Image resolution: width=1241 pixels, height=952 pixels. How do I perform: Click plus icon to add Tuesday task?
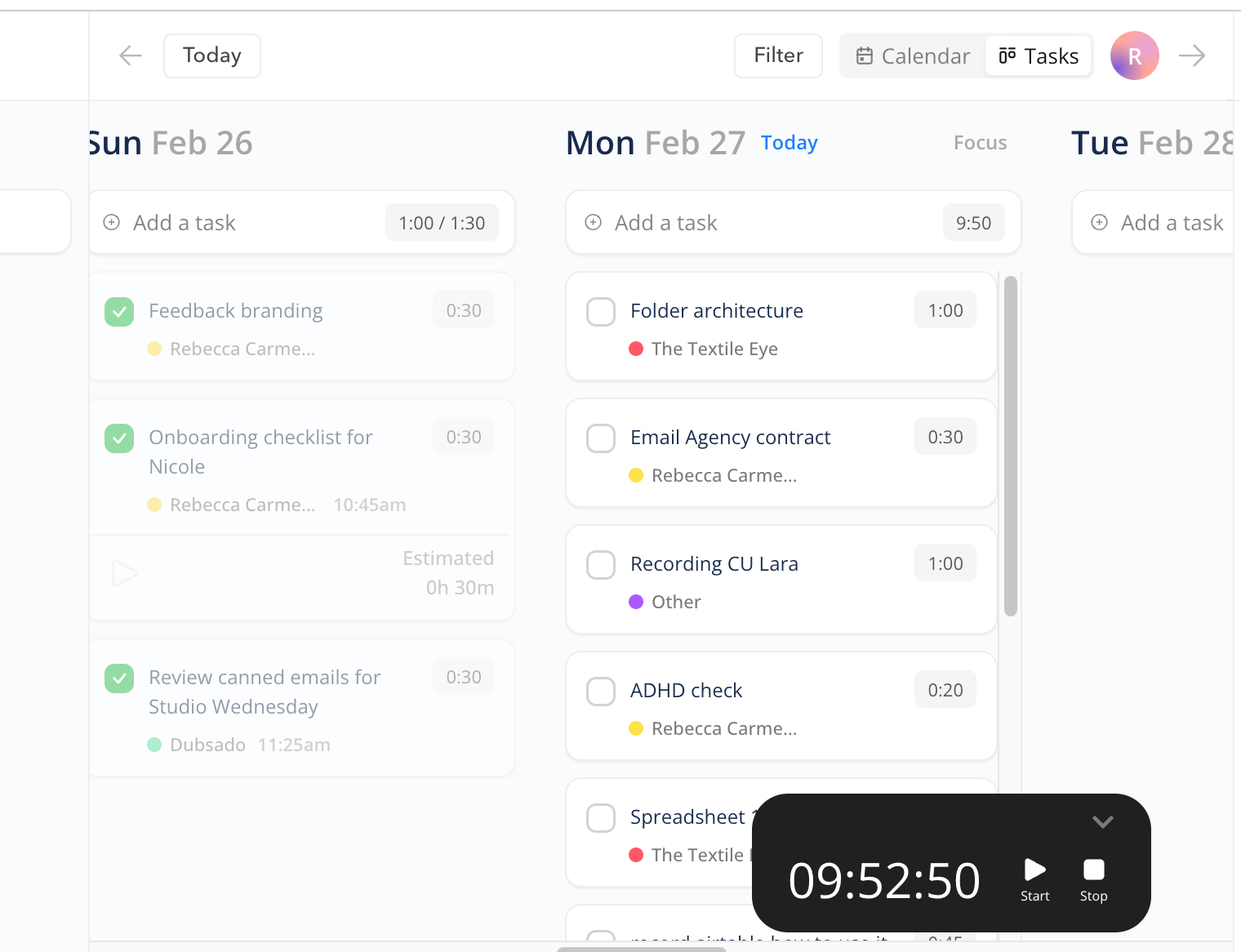click(x=1100, y=223)
